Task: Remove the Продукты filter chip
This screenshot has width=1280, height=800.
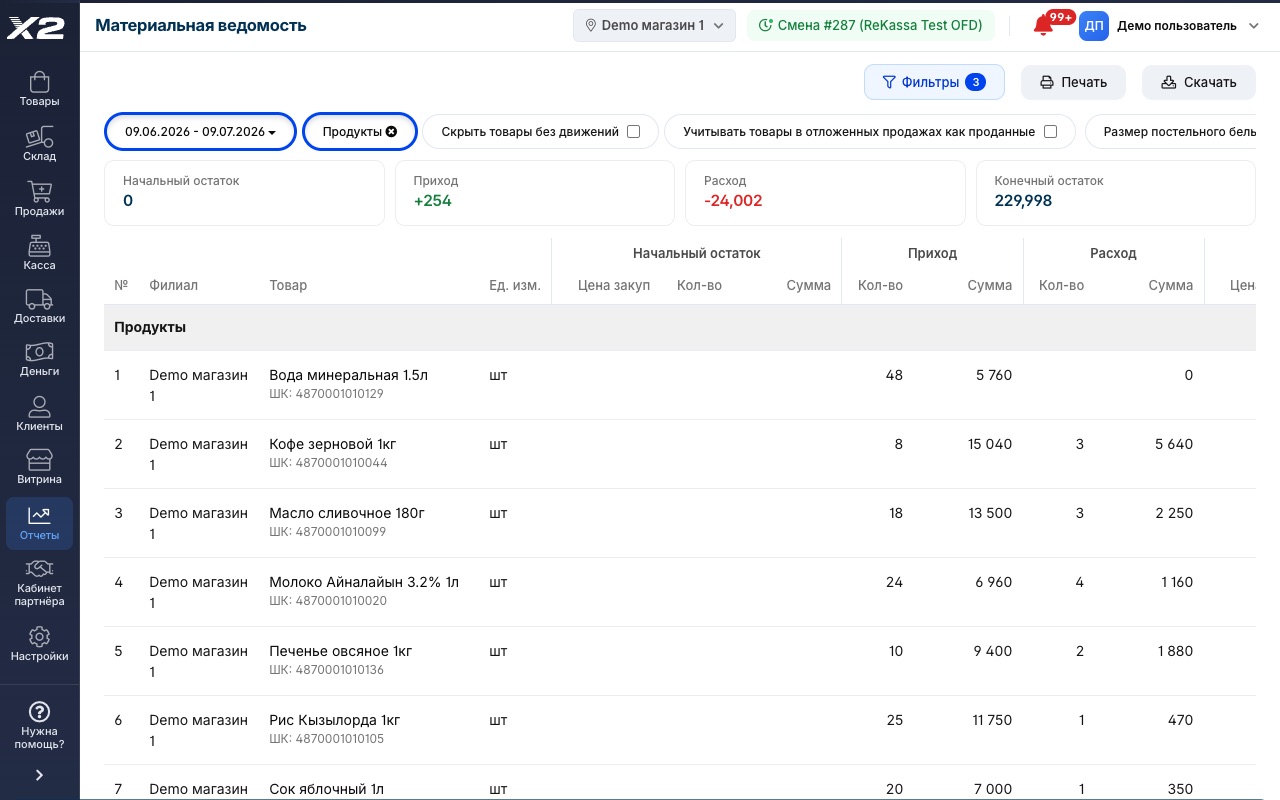Action: 391,131
